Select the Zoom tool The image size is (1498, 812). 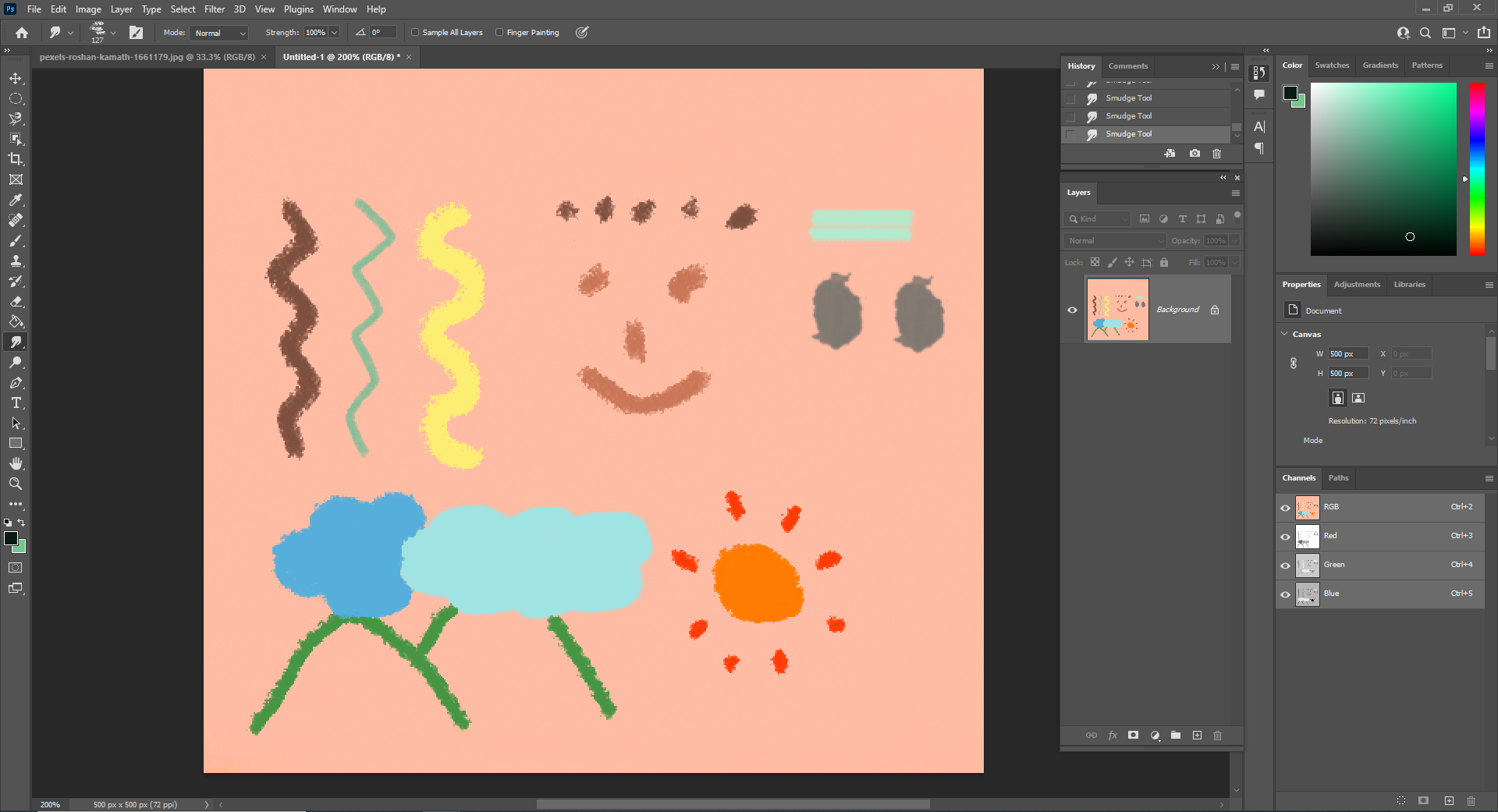coord(16,484)
